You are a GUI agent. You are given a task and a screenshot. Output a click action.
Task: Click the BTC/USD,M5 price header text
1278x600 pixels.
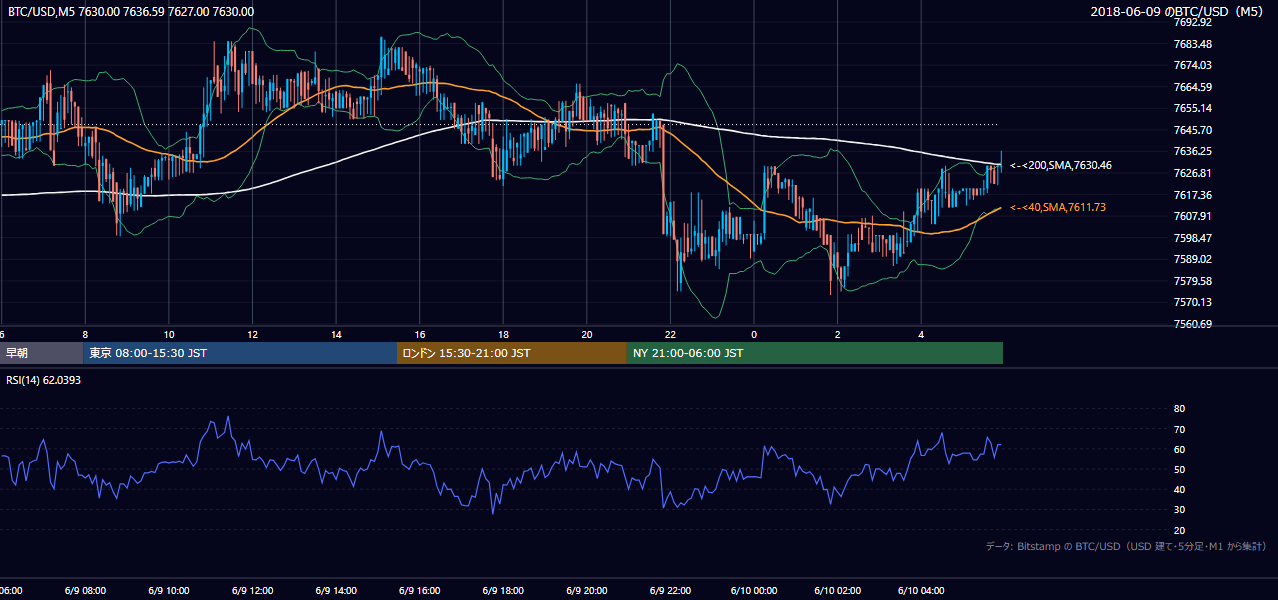[130, 12]
